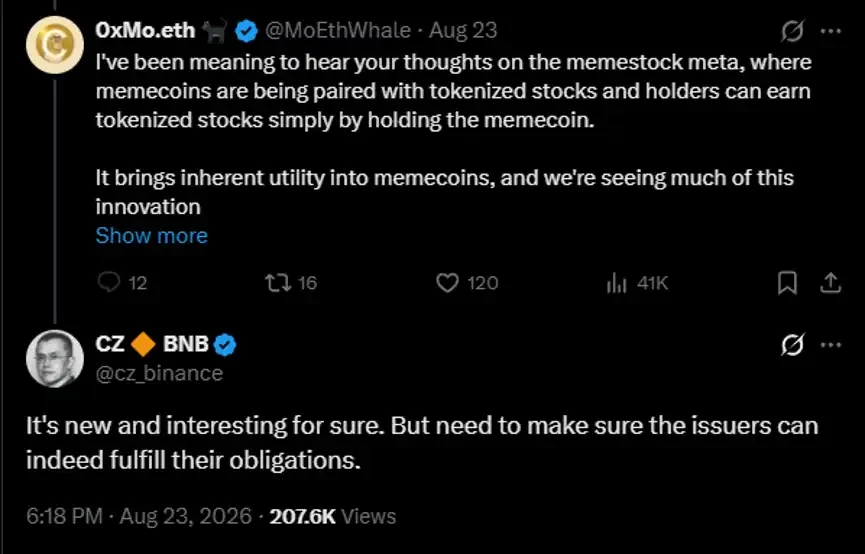
Task: Share 0xMo.eth's tweet via share icon
Action: pyautogui.click(x=830, y=283)
